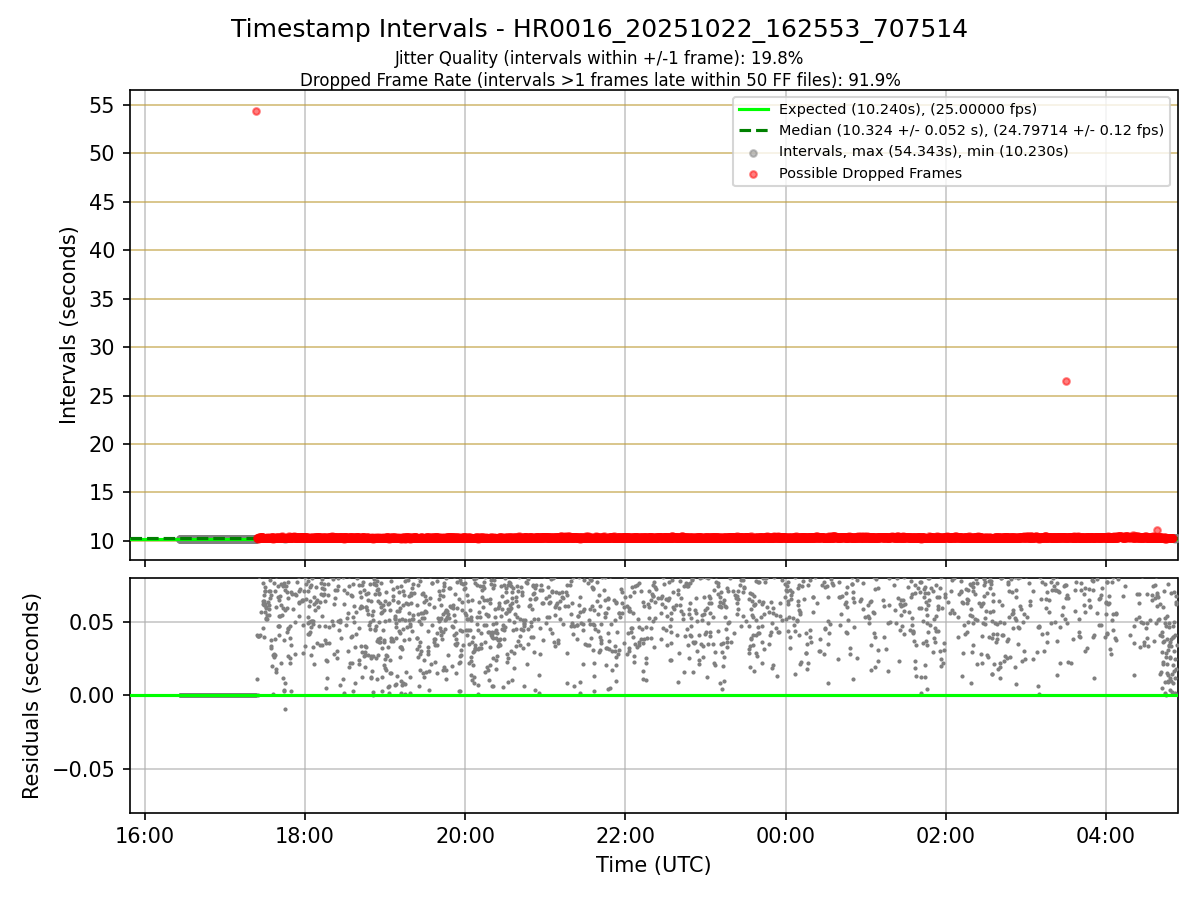Click the '04:00' x-axis tick label
The height and width of the screenshot is (900, 1200).
pos(1106,835)
